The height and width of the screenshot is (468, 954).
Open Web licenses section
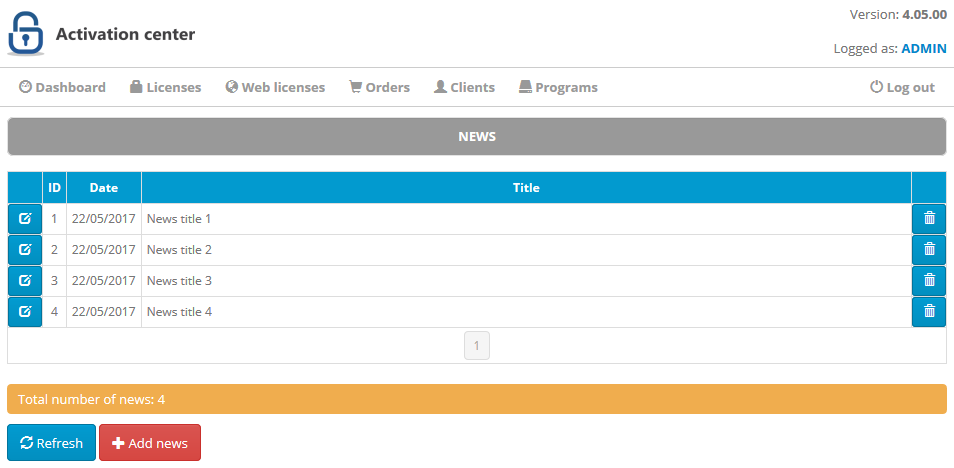point(275,87)
